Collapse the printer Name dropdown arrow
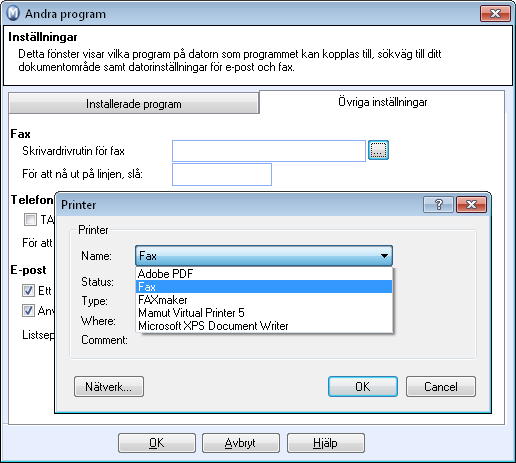This screenshot has width=516, height=463. click(x=384, y=256)
